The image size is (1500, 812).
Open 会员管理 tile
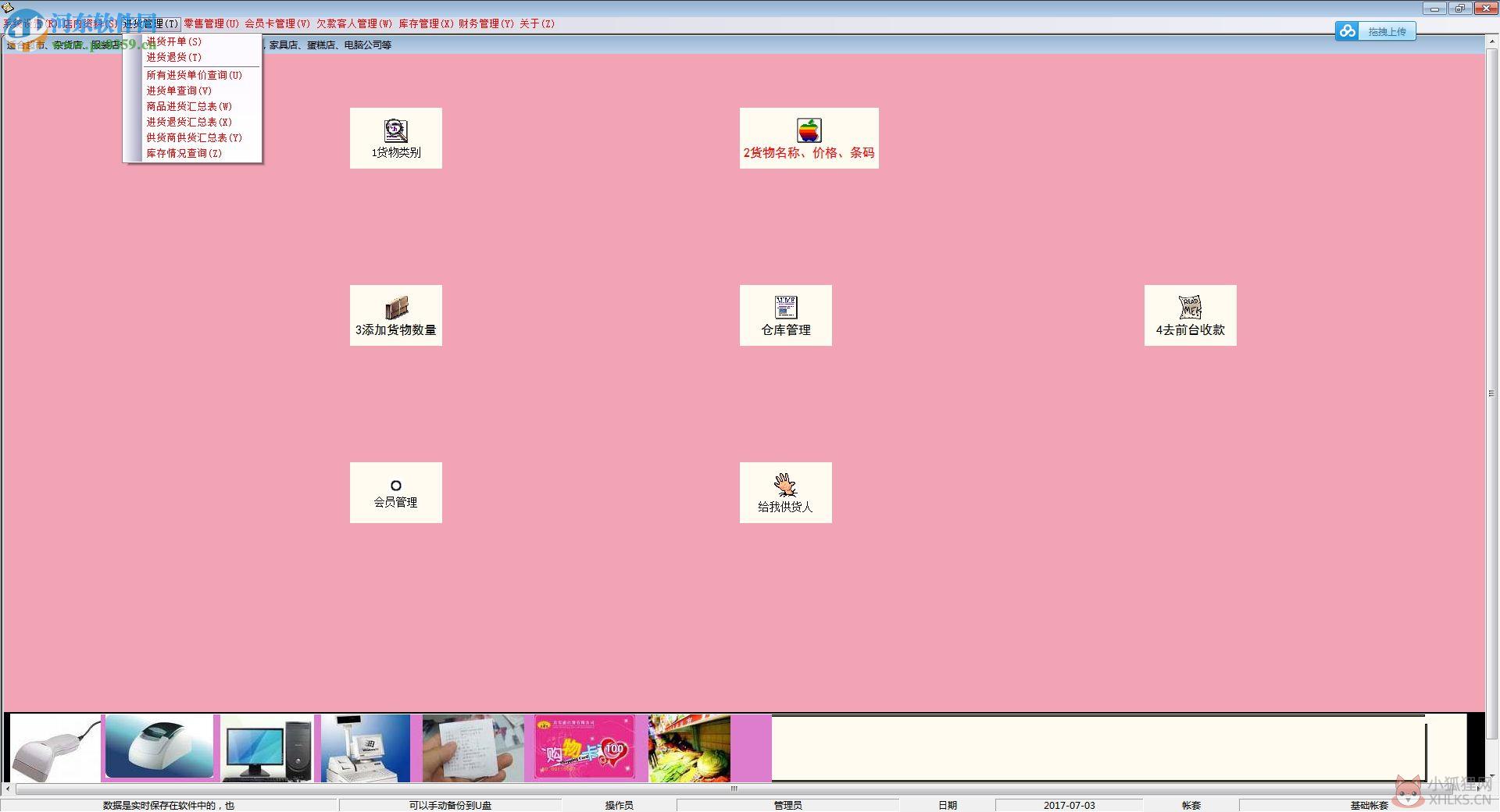[395, 493]
